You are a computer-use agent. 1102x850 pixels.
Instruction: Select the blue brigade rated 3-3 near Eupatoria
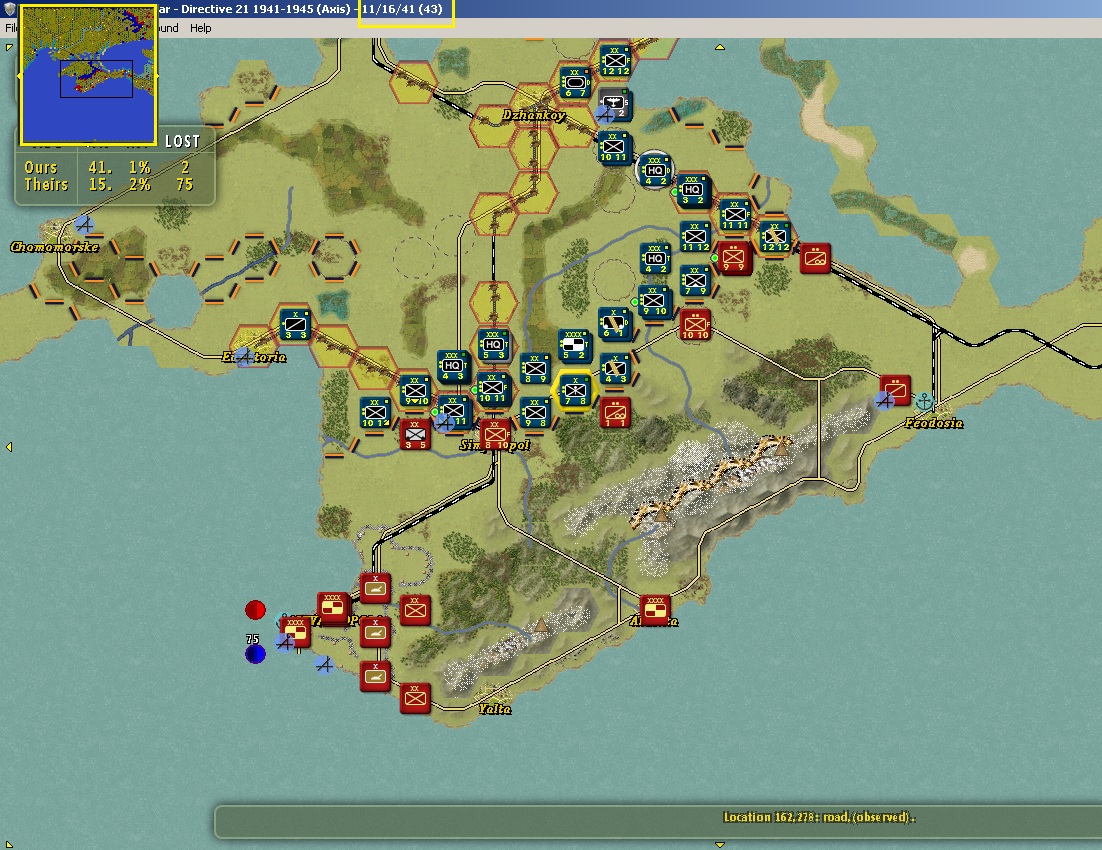[294, 325]
